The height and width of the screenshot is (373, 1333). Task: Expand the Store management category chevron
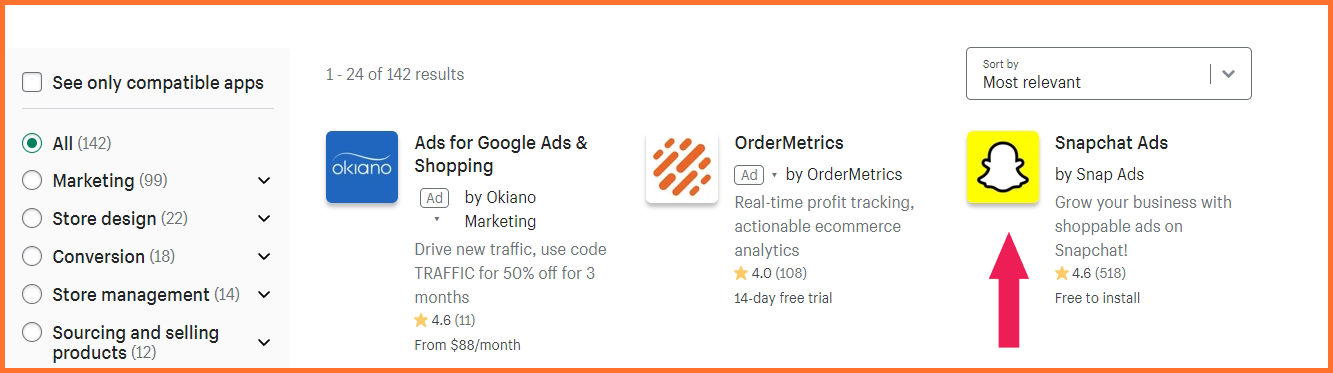pyautogui.click(x=264, y=295)
